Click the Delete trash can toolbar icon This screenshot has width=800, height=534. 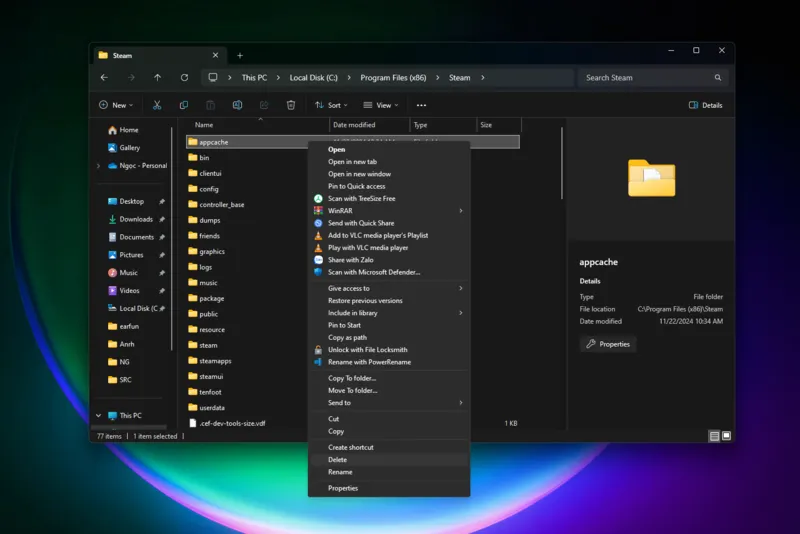(291, 105)
